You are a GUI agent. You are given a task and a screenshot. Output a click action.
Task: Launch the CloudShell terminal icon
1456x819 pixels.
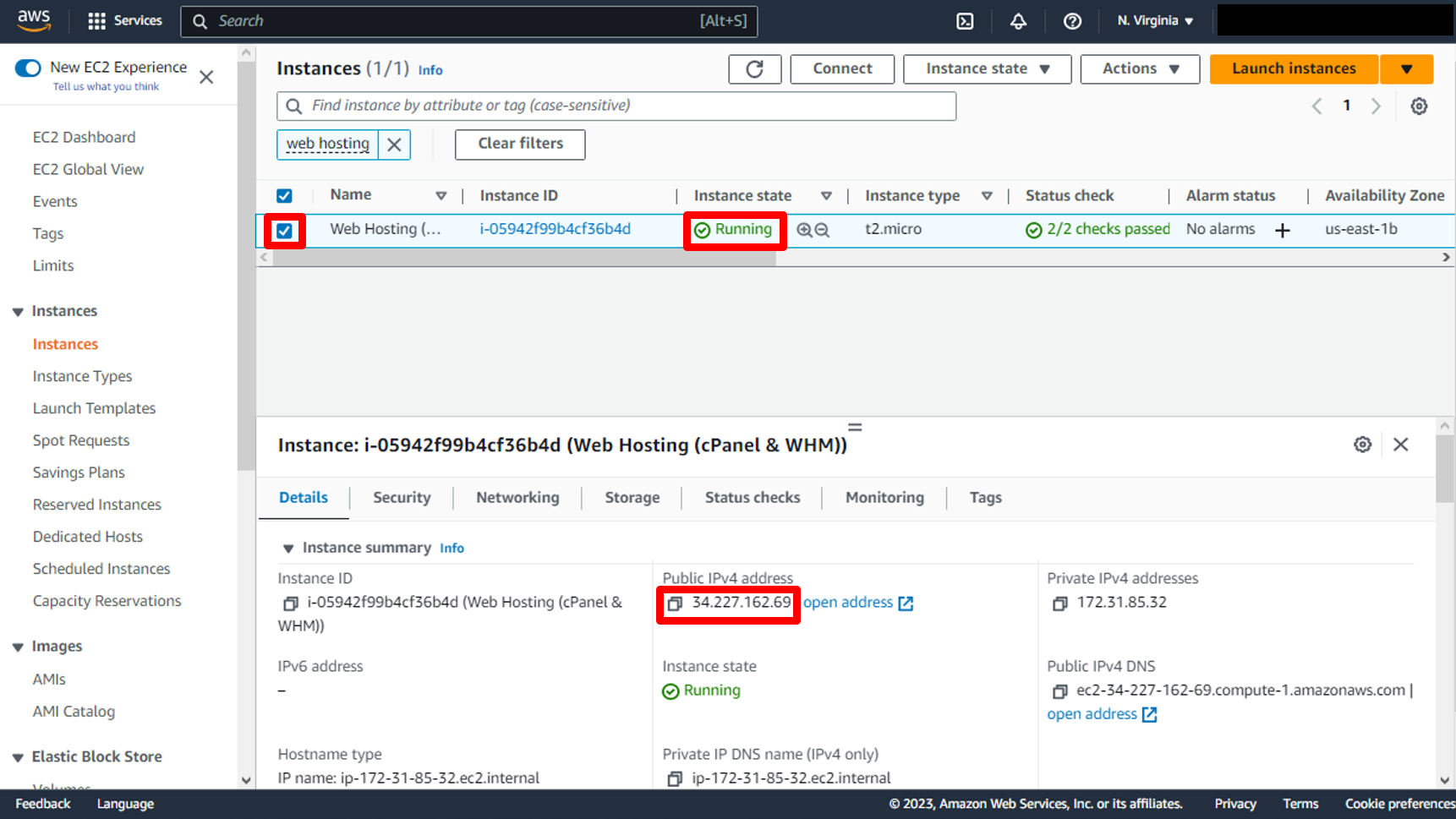point(965,21)
